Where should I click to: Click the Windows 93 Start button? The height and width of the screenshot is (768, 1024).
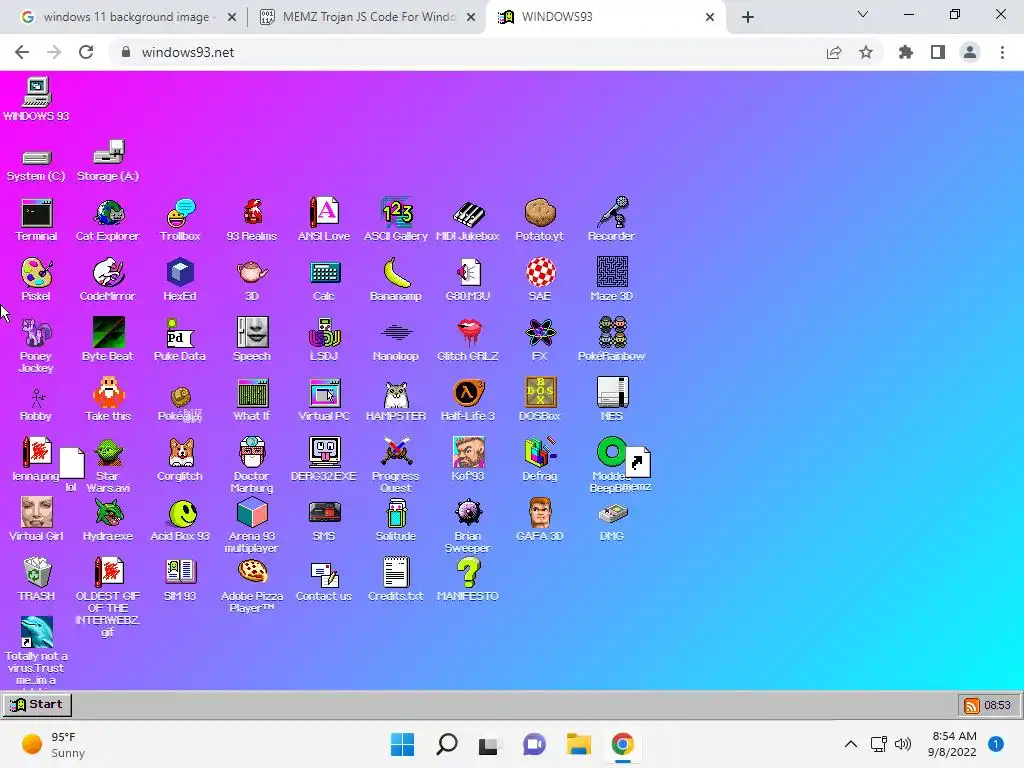coord(37,705)
